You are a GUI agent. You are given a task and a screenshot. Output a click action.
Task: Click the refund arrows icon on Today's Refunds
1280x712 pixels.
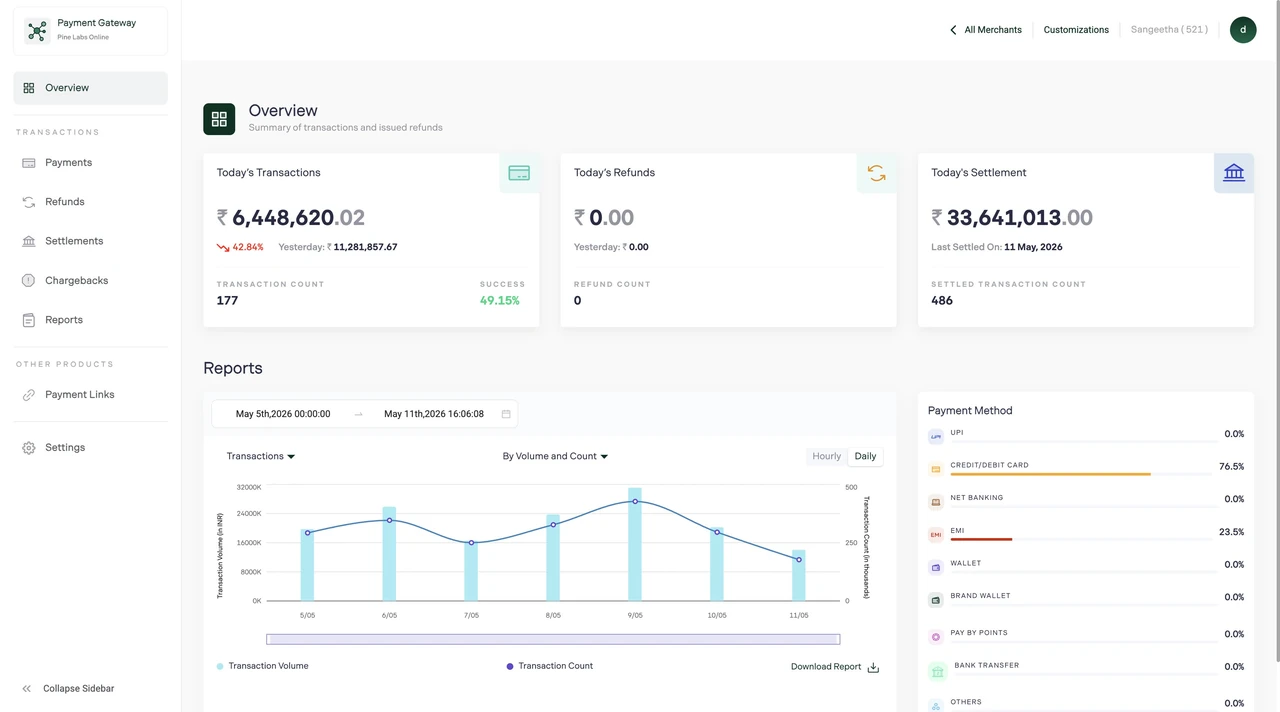(876, 173)
